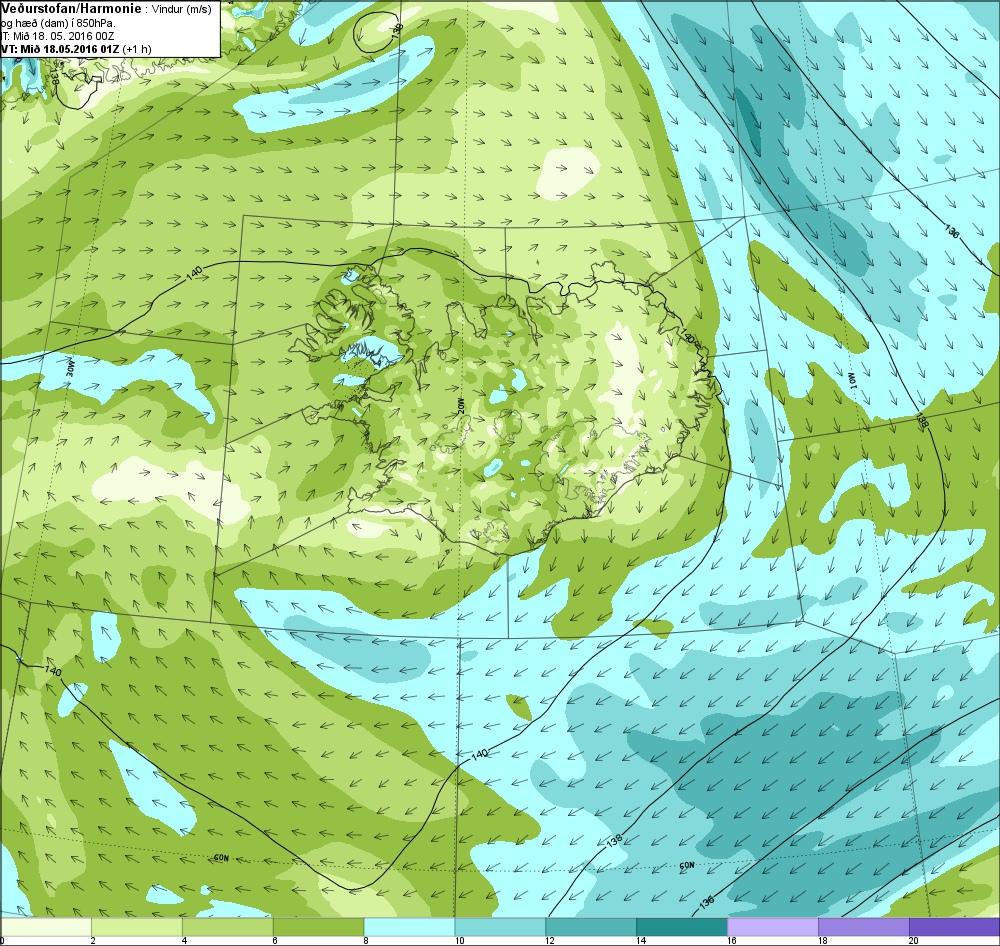Click the valid time 'Mið 18.05.2016 01Z'
The image size is (1000, 946).
68,48
